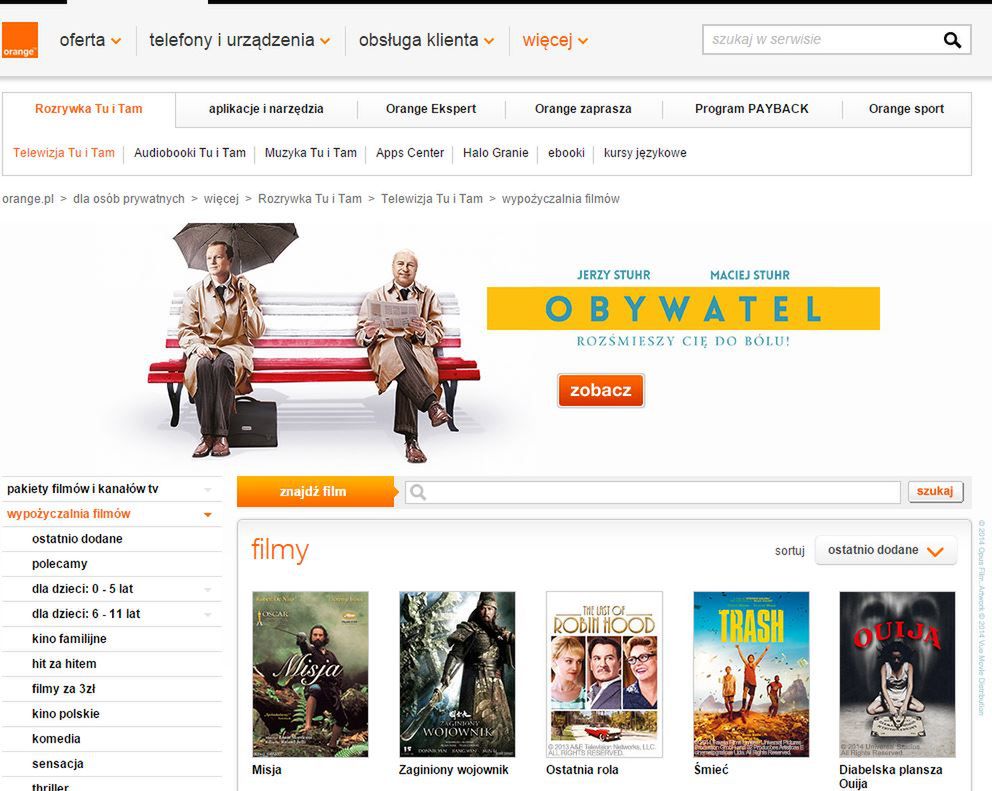Click the zobacz button on banner
The width and height of the screenshot is (992, 791).
600,390
